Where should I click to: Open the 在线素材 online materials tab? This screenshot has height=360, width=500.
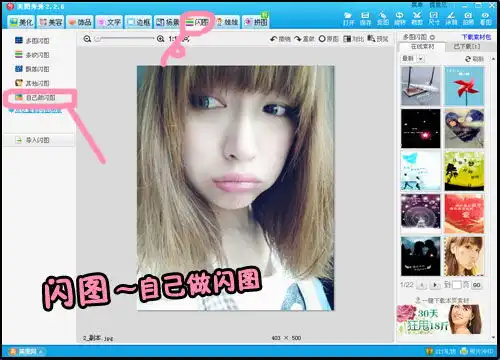pyautogui.click(x=422, y=47)
